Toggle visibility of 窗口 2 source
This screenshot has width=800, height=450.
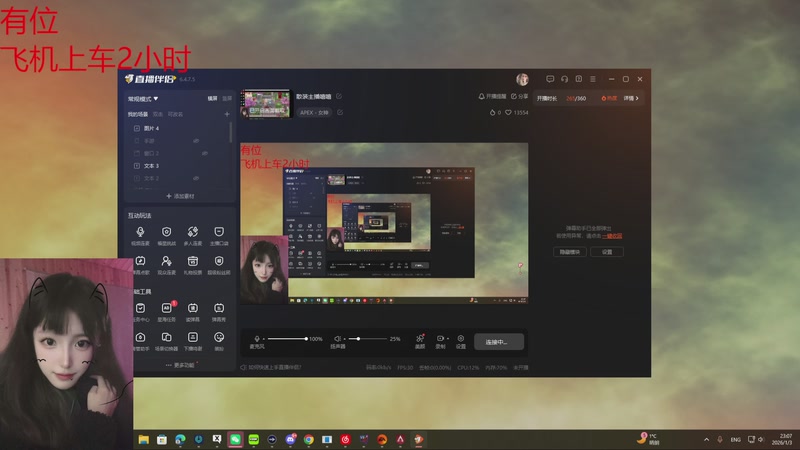(x=205, y=153)
